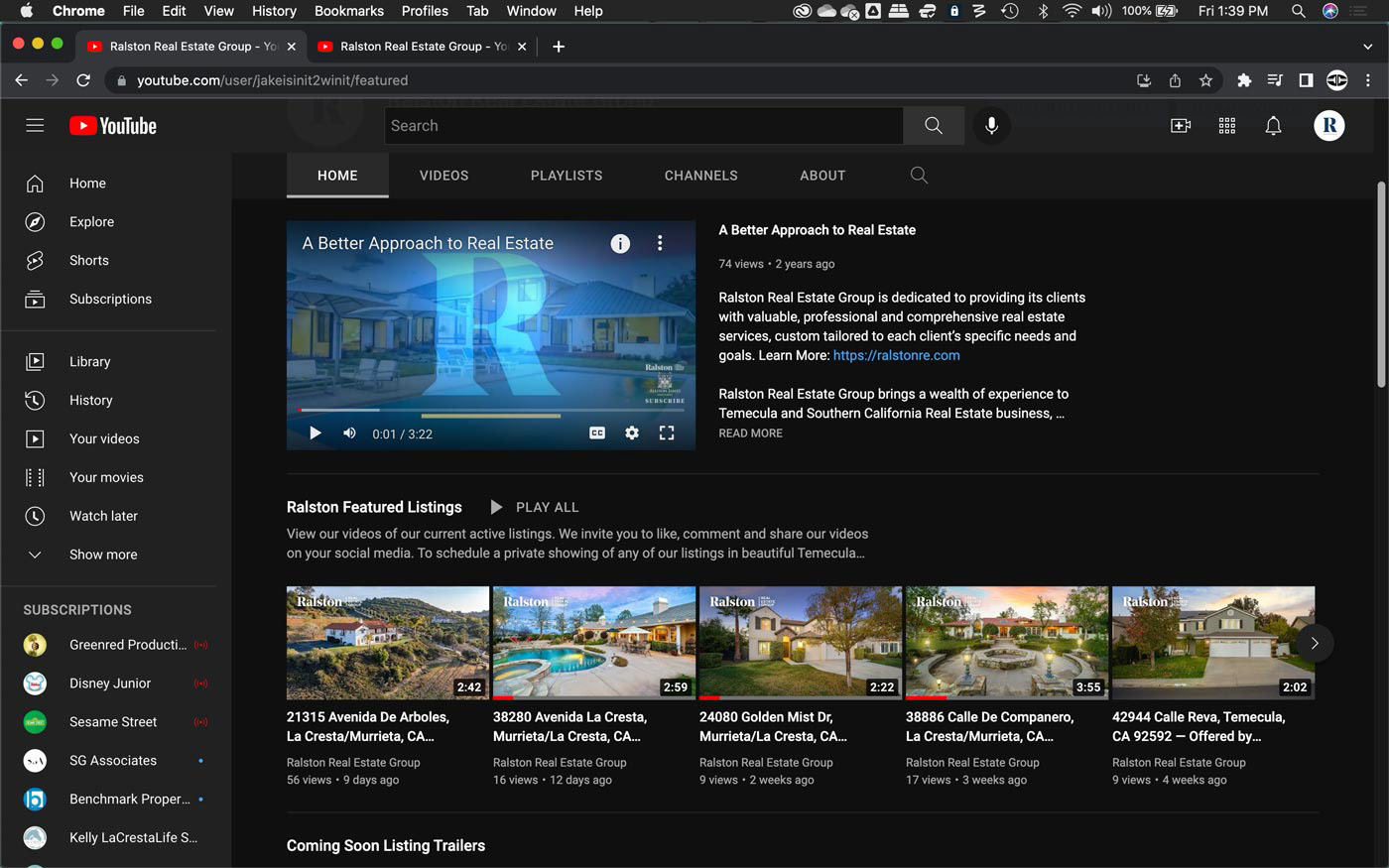Open 38280 Avenida La Cresta thumbnail
This screenshot has width=1389, height=868.
[594, 643]
